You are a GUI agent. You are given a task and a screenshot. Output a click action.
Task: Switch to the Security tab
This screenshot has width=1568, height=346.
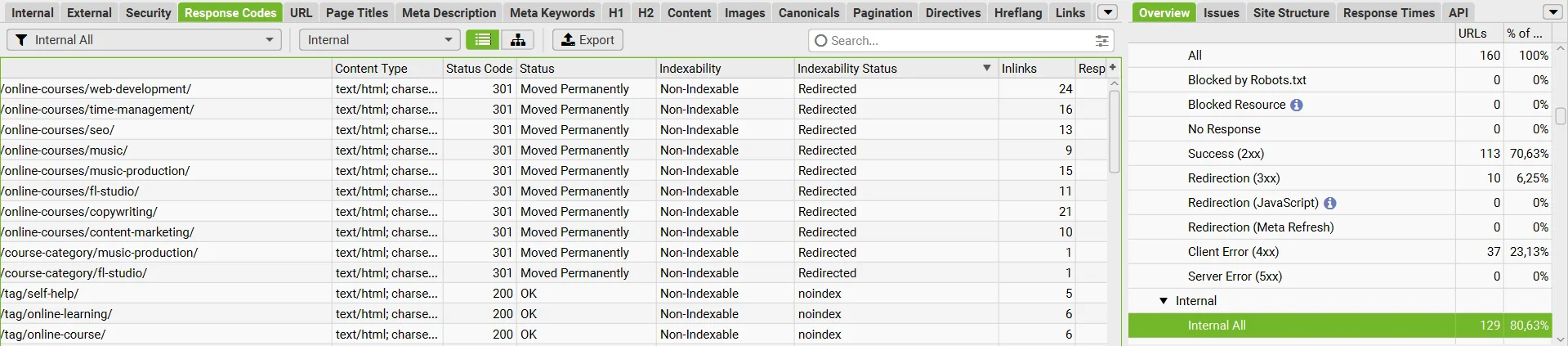(148, 12)
